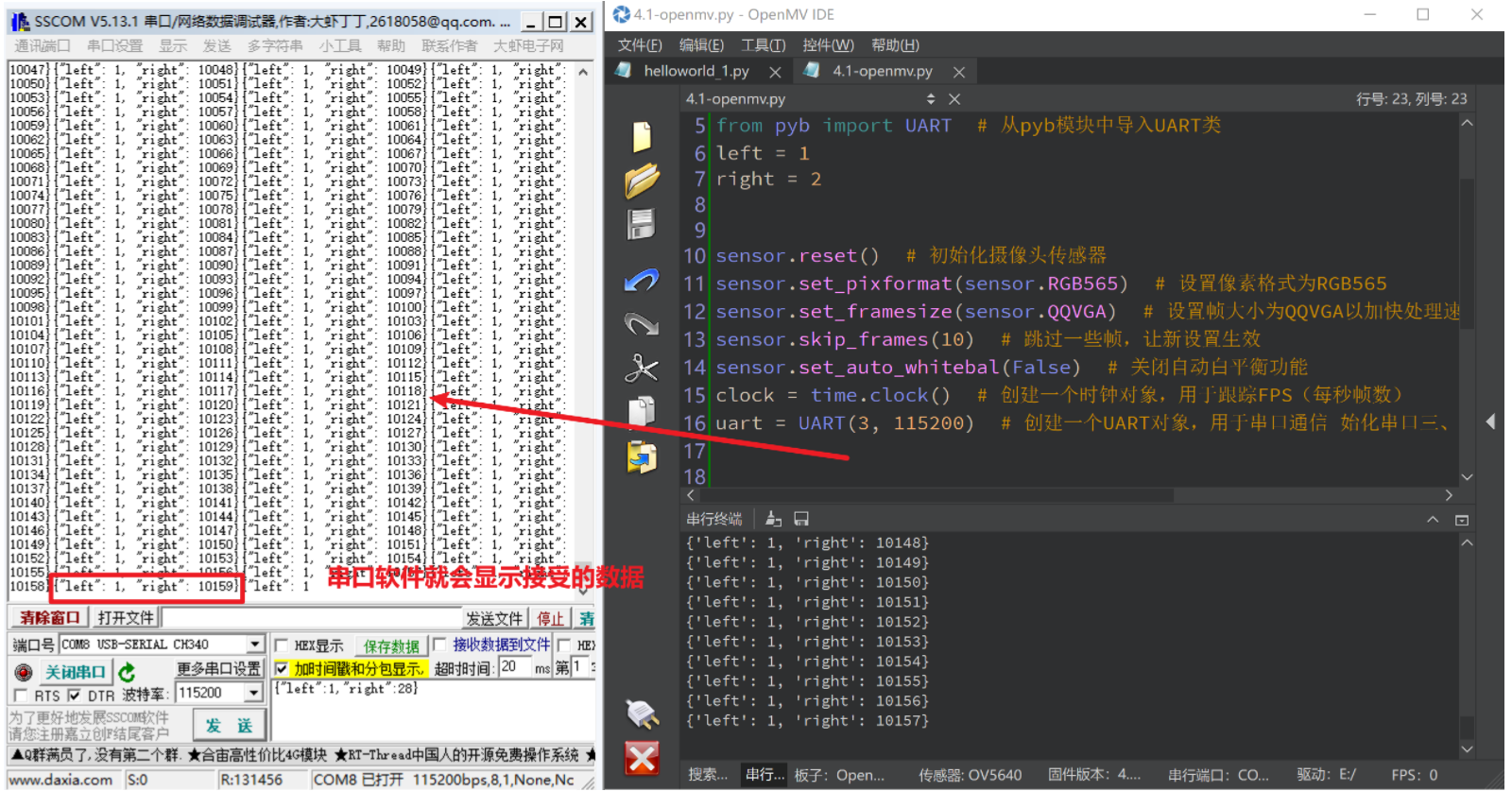Viewport: 1512px width, 791px height.
Task: Click 清除窗口 button in SSCOM
Action: tap(50, 617)
